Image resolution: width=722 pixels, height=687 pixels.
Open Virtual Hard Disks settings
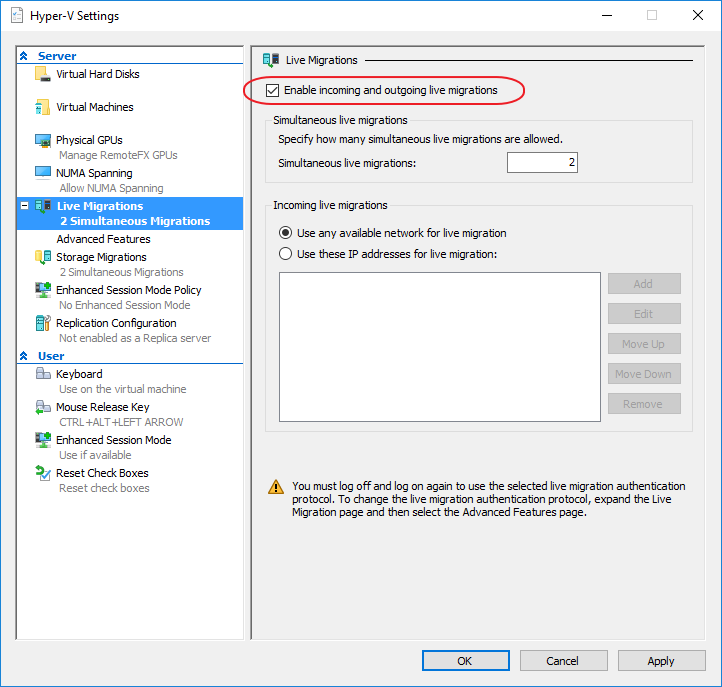(x=98, y=74)
